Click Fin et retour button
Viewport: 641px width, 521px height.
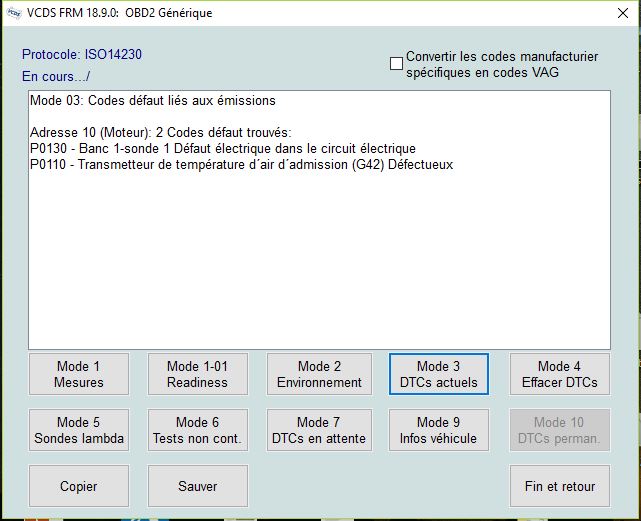pos(560,486)
